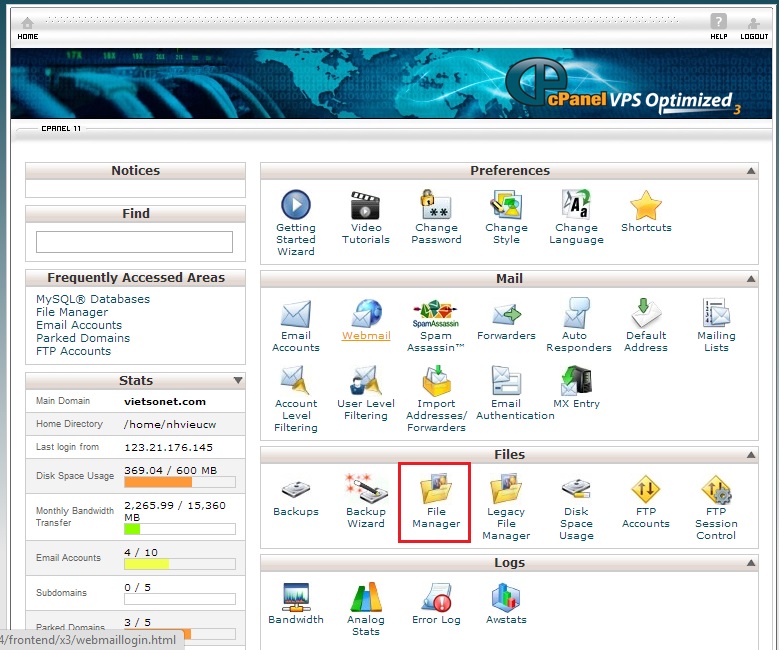Click the Email Accounts usage bar
The image size is (779, 650).
pyautogui.click(x=180, y=564)
